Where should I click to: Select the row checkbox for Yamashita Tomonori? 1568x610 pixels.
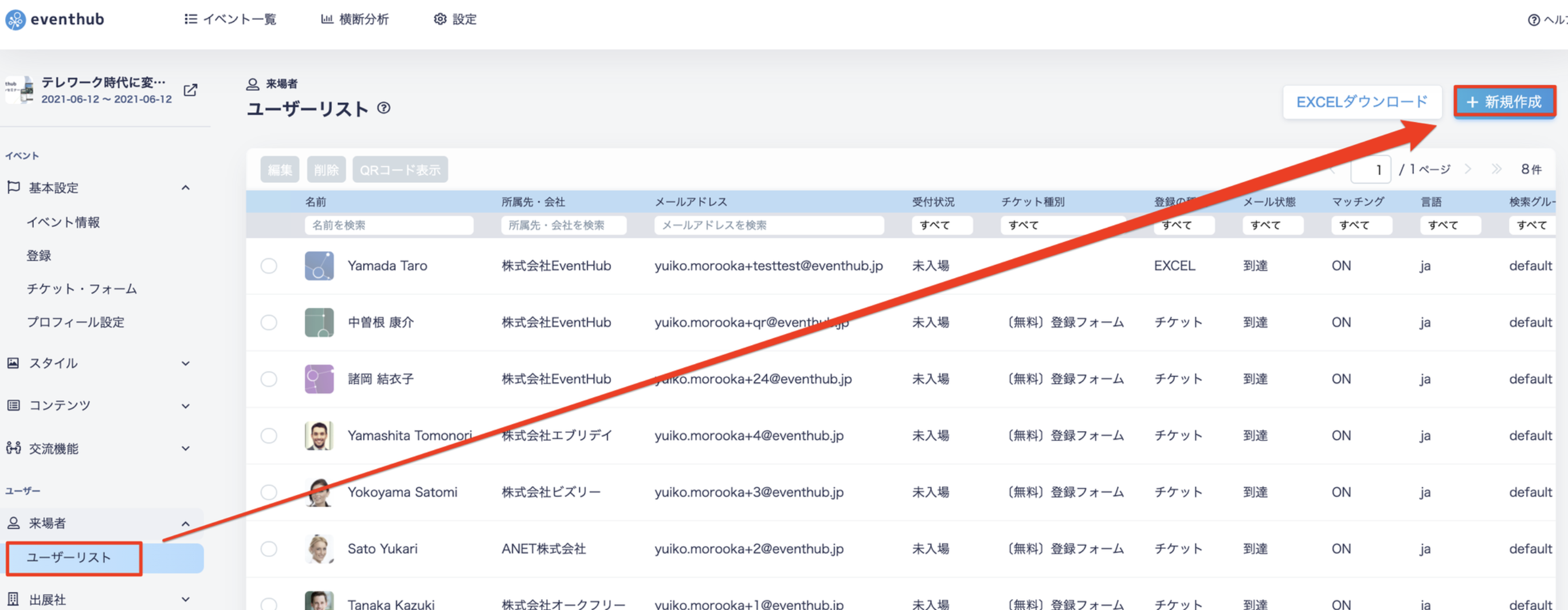tap(268, 436)
